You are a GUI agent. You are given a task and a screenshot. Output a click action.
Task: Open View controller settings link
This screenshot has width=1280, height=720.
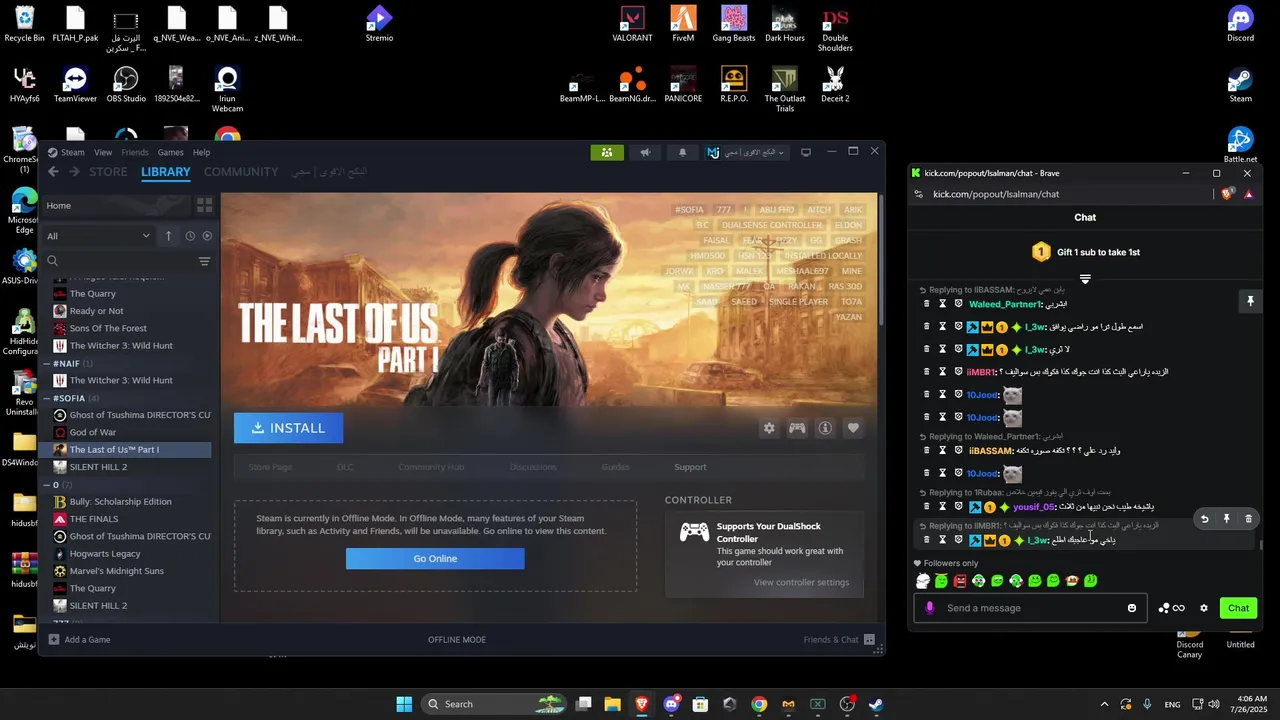[801, 583]
